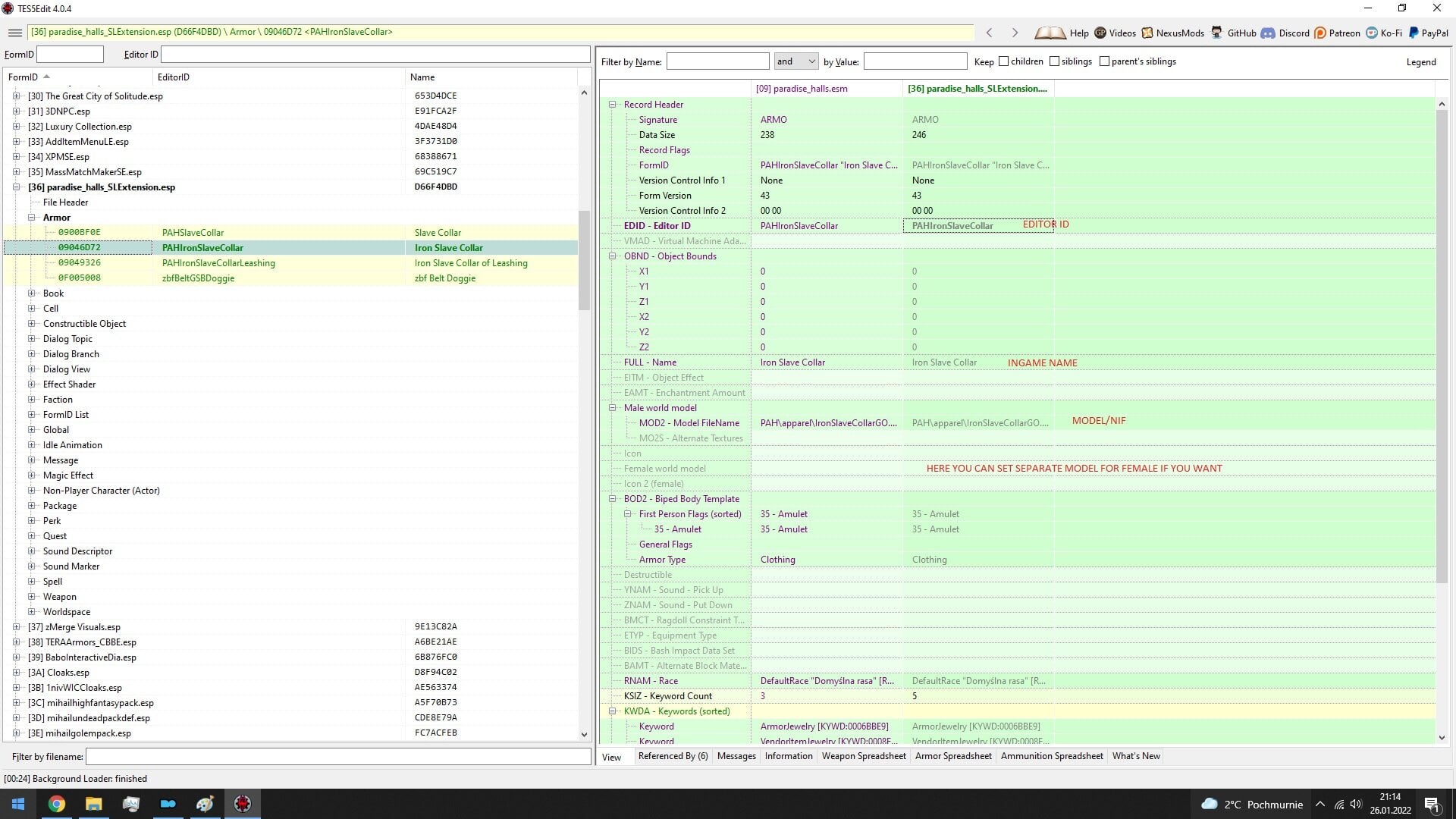The image size is (1456, 819).
Task: Collapse KWDA - Keywords section
Action: coord(613,711)
